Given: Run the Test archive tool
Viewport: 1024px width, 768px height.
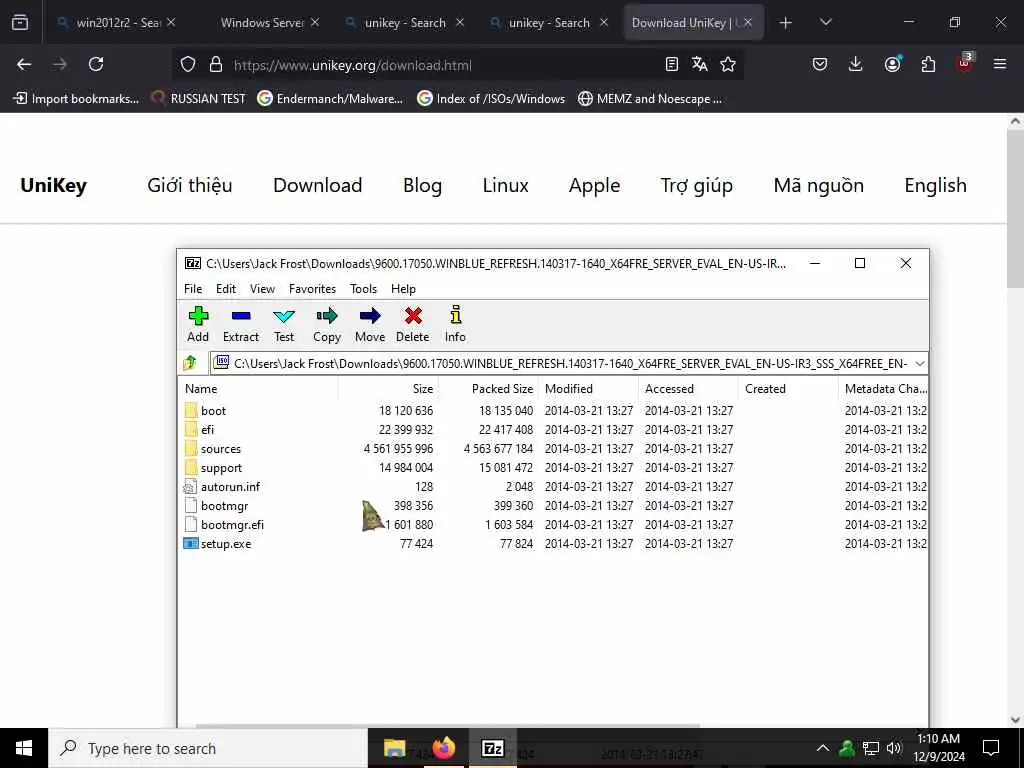Looking at the screenshot, I should coord(283,325).
